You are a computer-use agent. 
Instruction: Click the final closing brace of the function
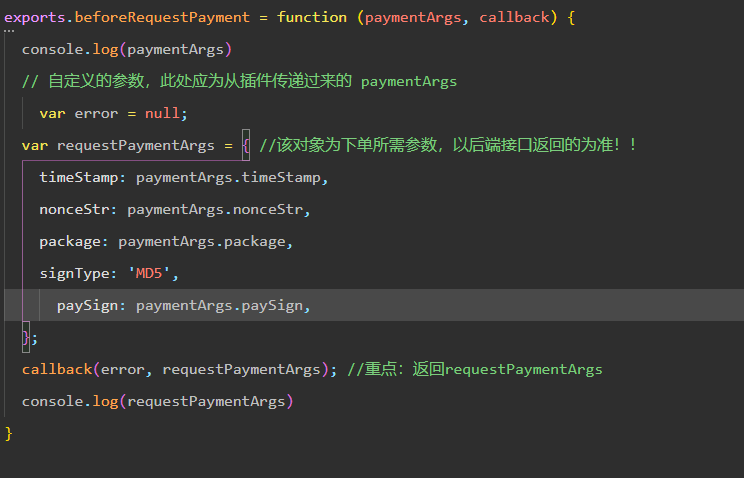9,433
